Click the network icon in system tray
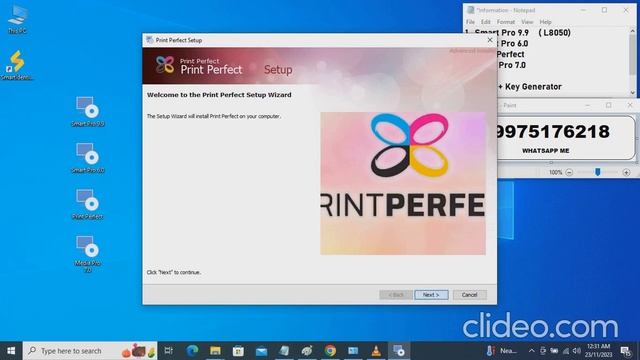This screenshot has height=360, width=640. click(566, 351)
